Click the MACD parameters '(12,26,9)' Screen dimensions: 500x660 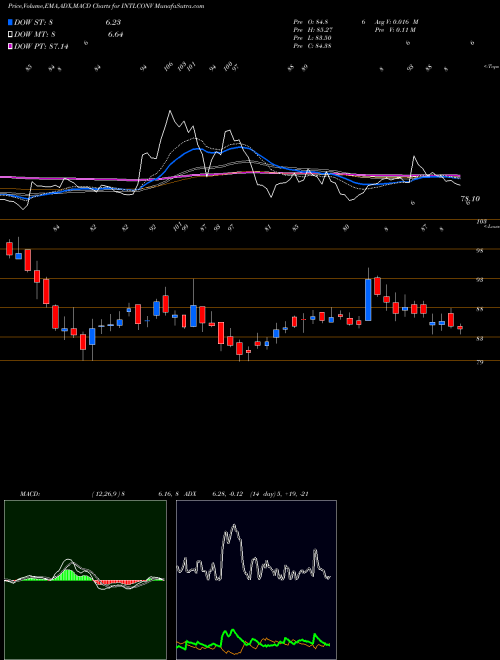coord(106,494)
